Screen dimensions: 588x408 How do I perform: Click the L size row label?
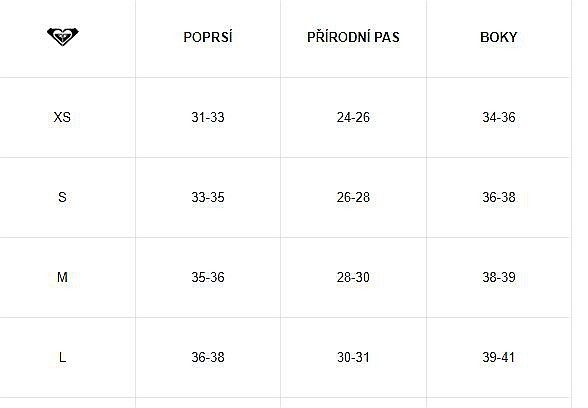tap(62, 357)
